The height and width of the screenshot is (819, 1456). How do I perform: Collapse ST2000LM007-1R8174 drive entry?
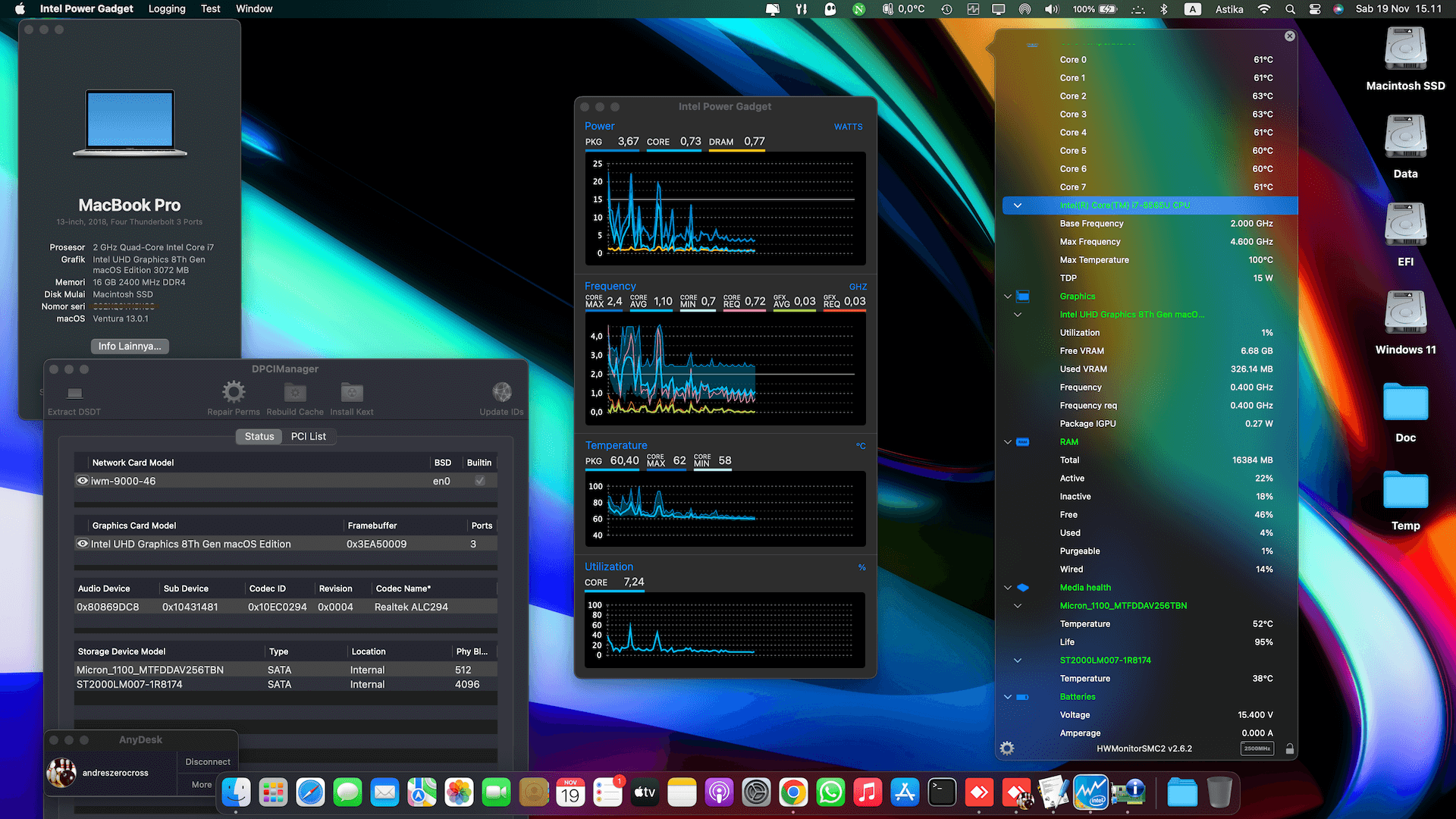coord(1018,661)
